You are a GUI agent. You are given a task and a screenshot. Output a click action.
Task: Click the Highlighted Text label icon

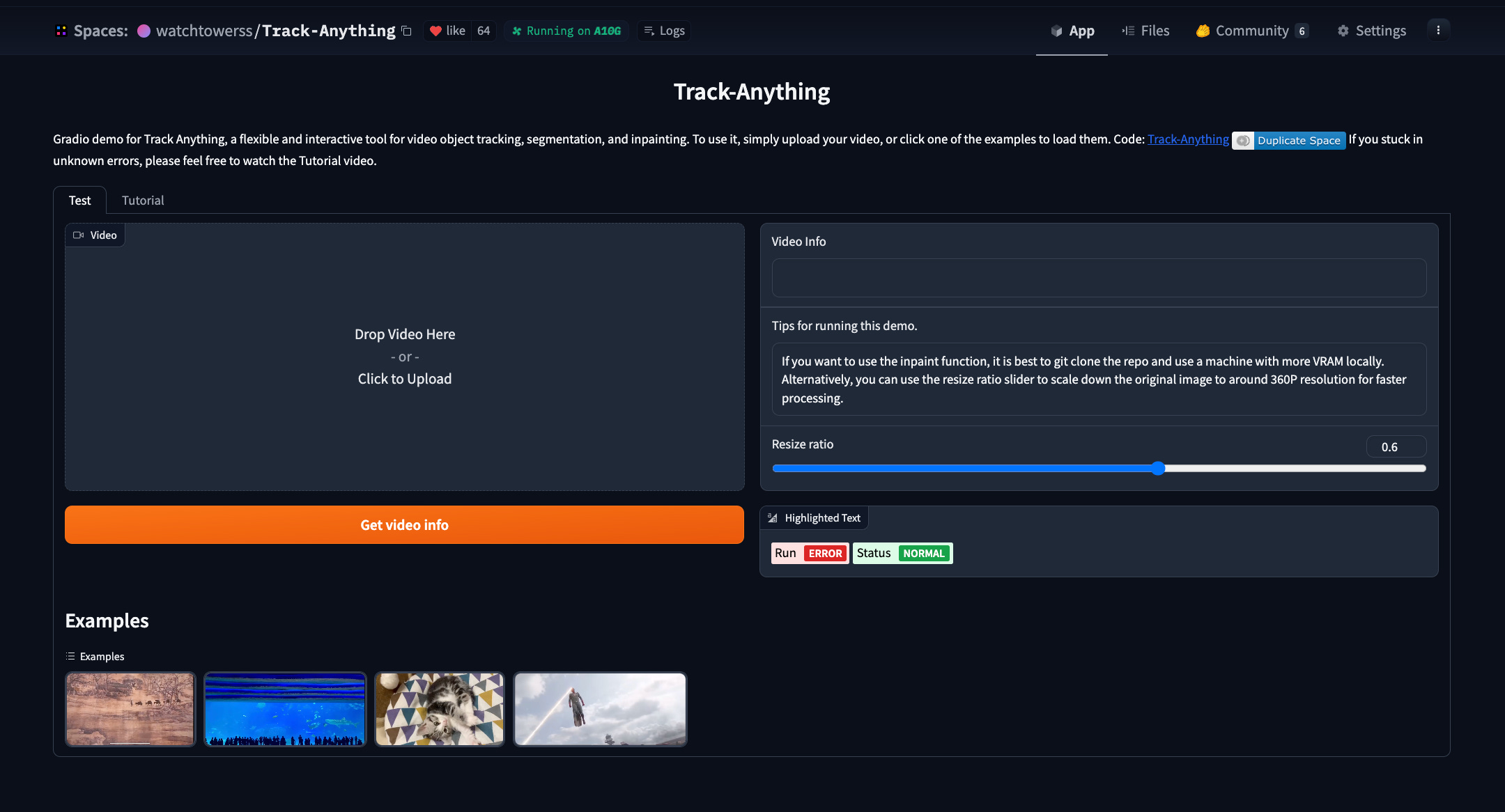773,518
